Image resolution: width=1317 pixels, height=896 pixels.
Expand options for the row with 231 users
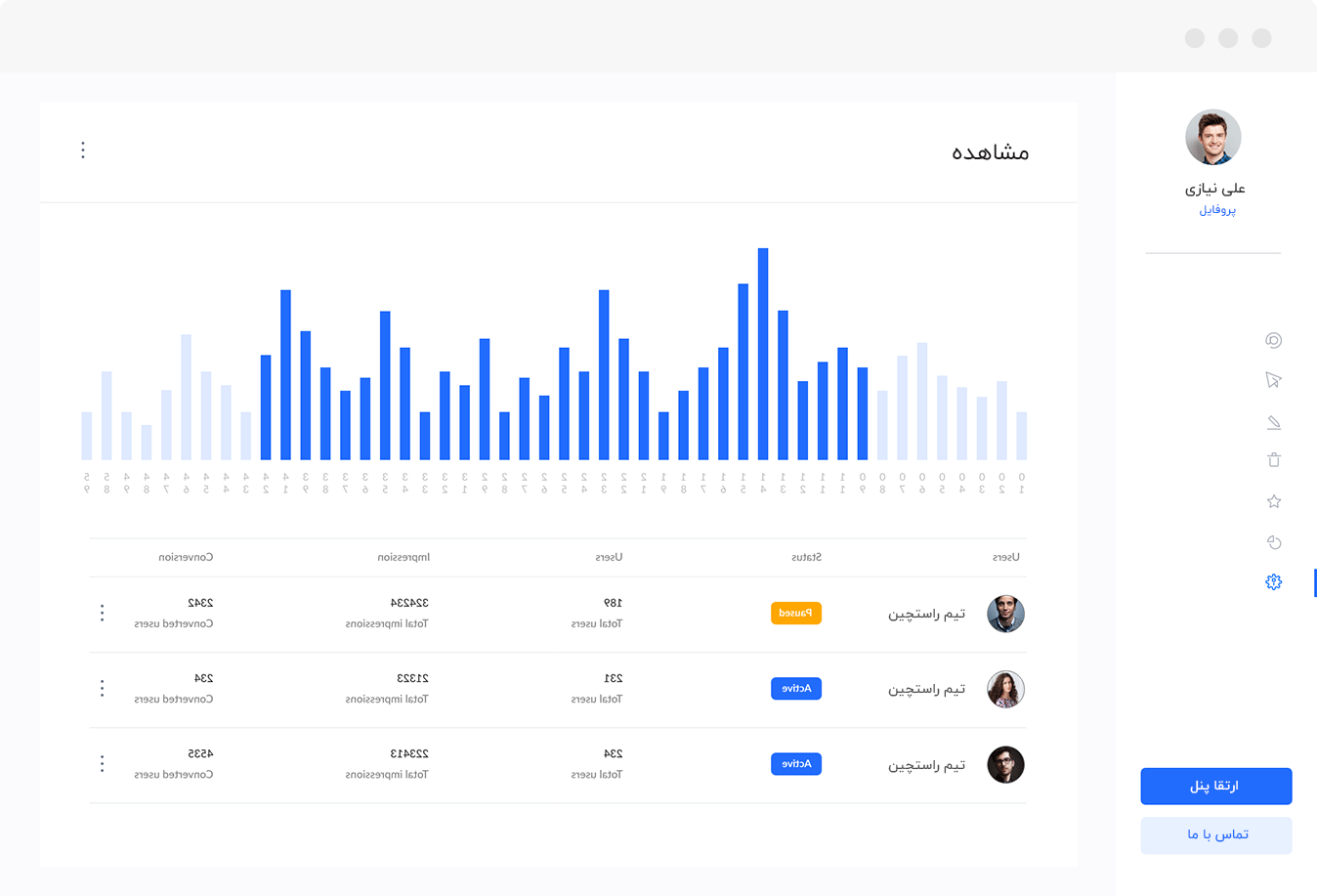(x=102, y=689)
